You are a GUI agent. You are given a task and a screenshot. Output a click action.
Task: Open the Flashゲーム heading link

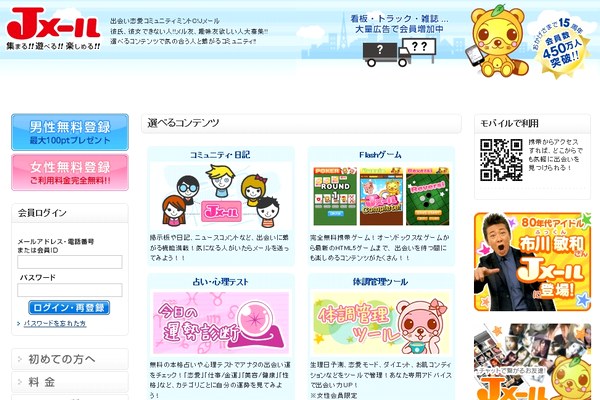pyautogui.click(x=380, y=155)
